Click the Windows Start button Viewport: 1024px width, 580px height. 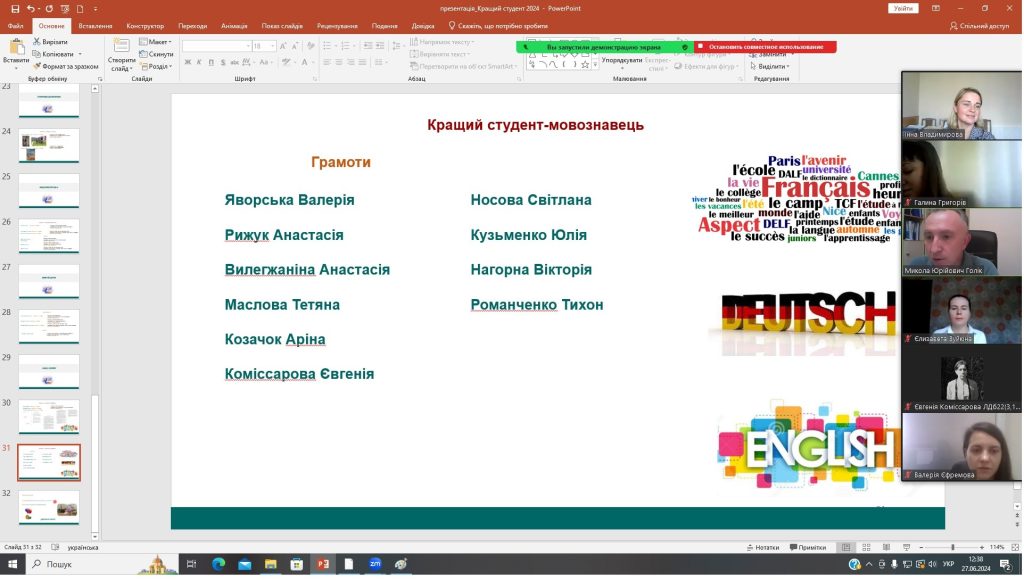[12, 564]
